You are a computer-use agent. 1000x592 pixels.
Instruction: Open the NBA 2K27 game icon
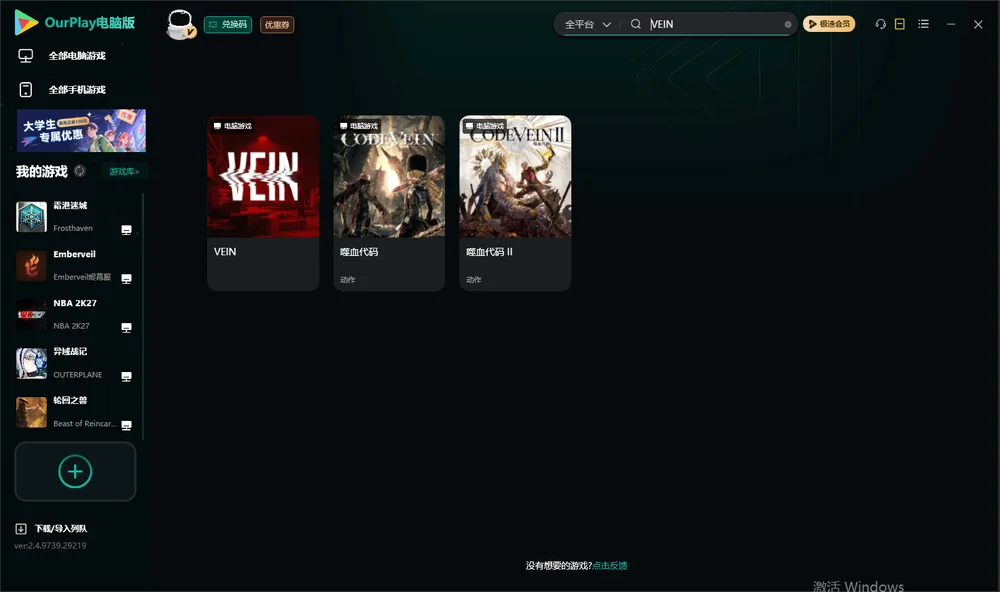pos(31,314)
